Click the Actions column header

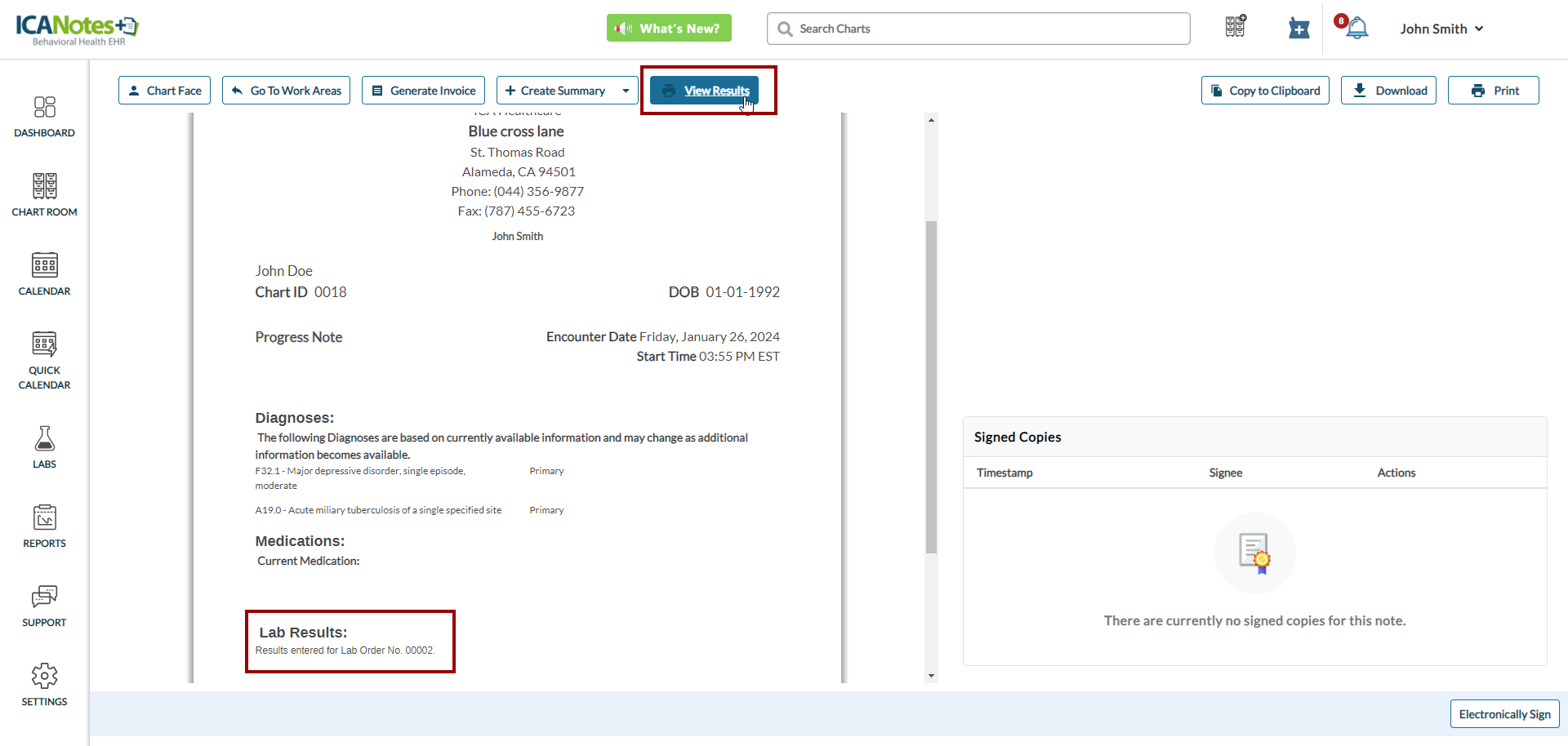(x=1396, y=473)
